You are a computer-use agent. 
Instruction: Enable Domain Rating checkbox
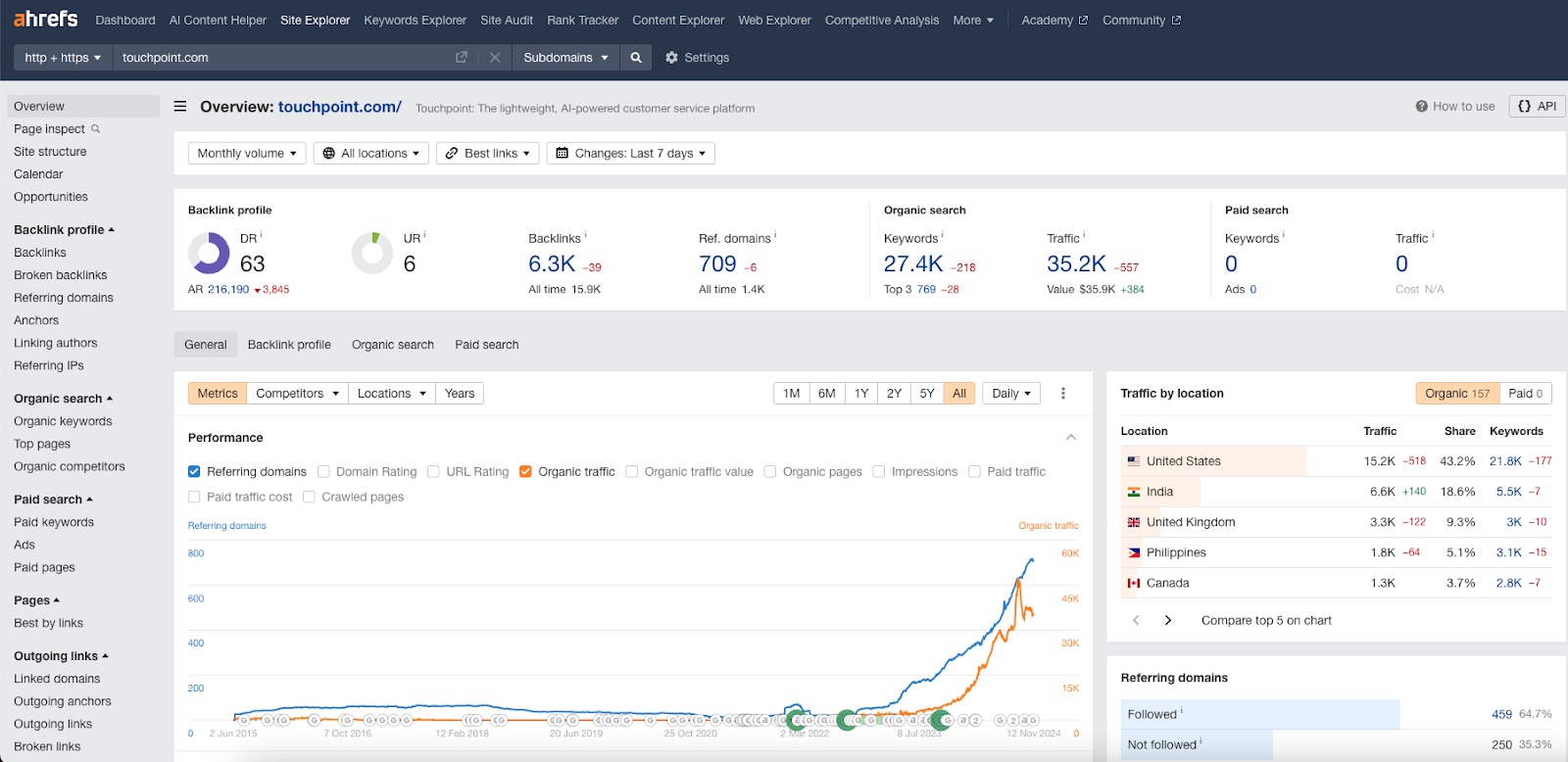pos(323,471)
